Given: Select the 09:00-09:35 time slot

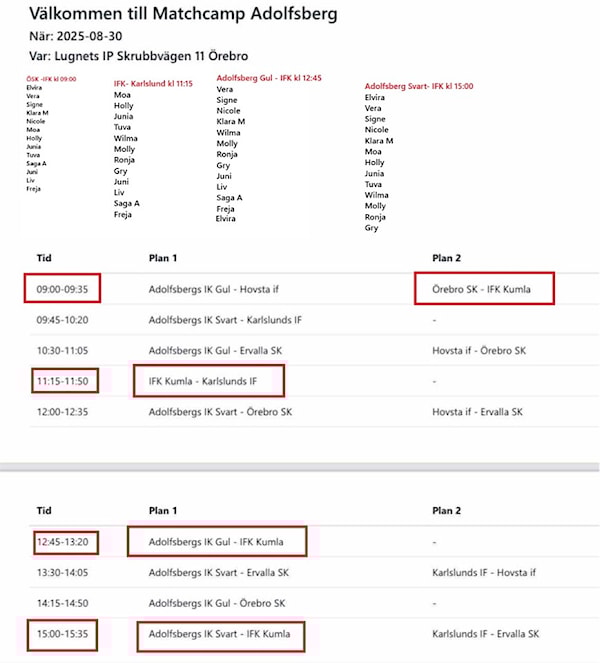Looking at the screenshot, I should [62, 290].
